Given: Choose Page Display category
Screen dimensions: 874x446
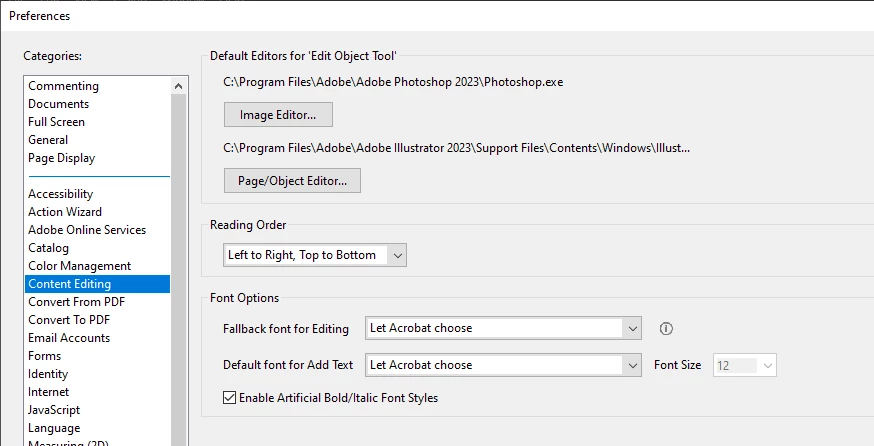Looking at the screenshot, I should coord(61,158).
